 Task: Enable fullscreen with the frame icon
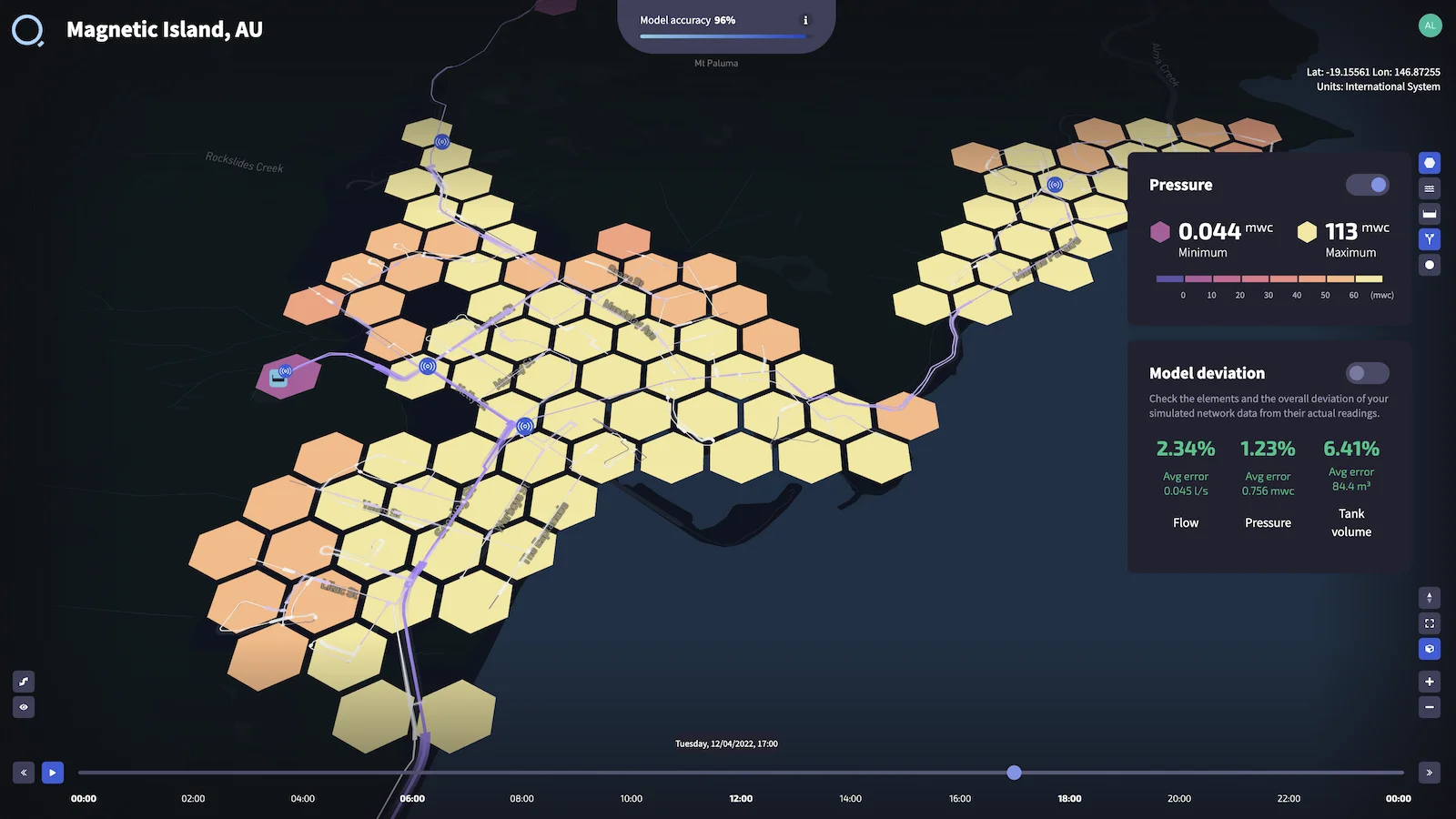click(1430, 623)
